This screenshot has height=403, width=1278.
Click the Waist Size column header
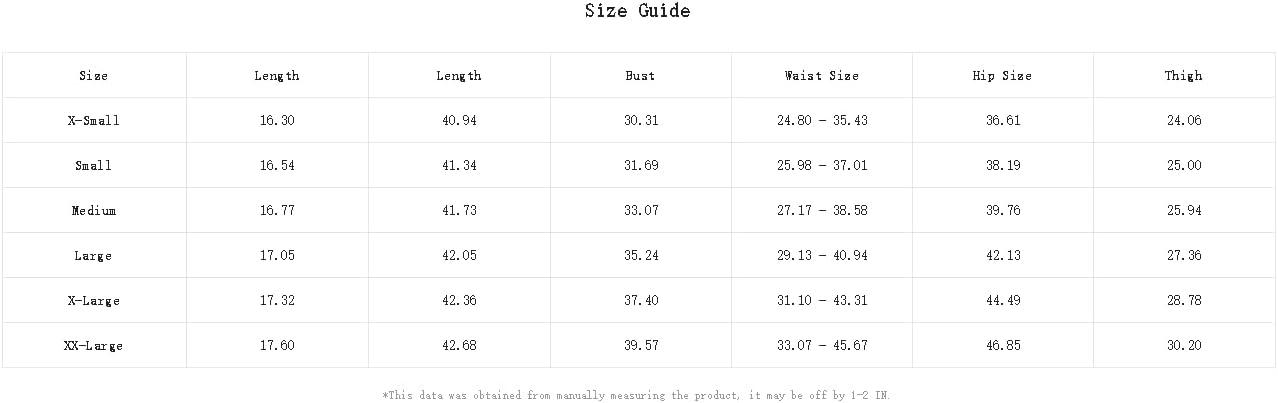822,76
